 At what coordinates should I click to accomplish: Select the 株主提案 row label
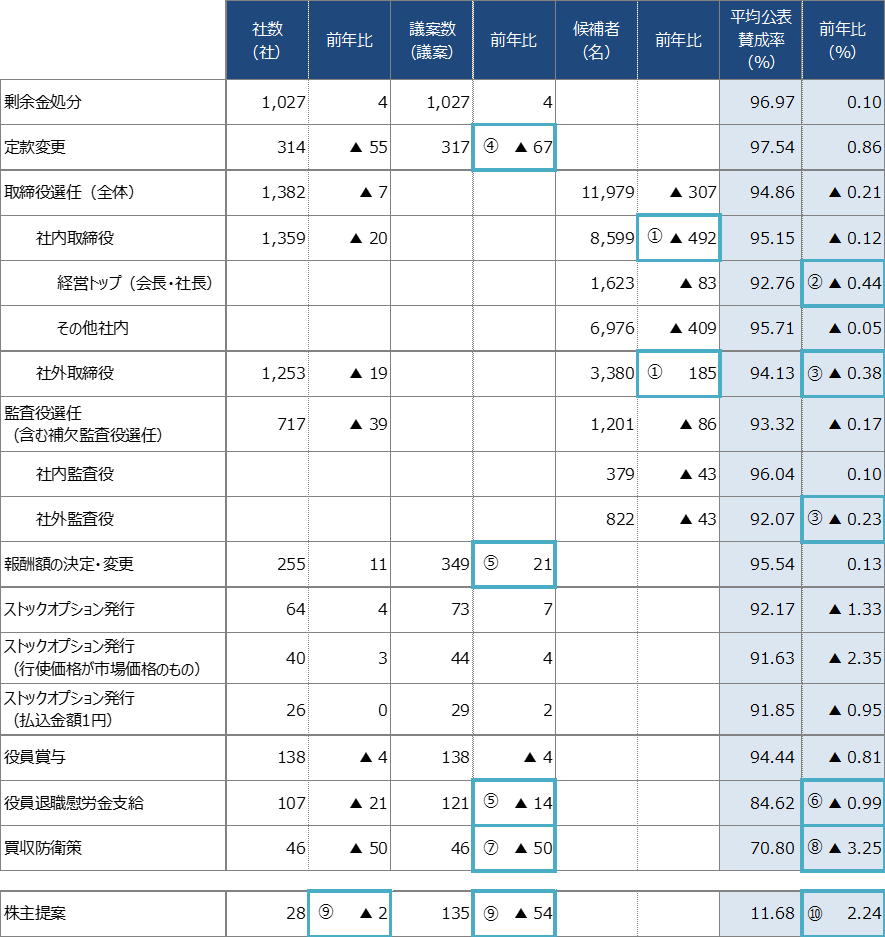pos(35,913)
